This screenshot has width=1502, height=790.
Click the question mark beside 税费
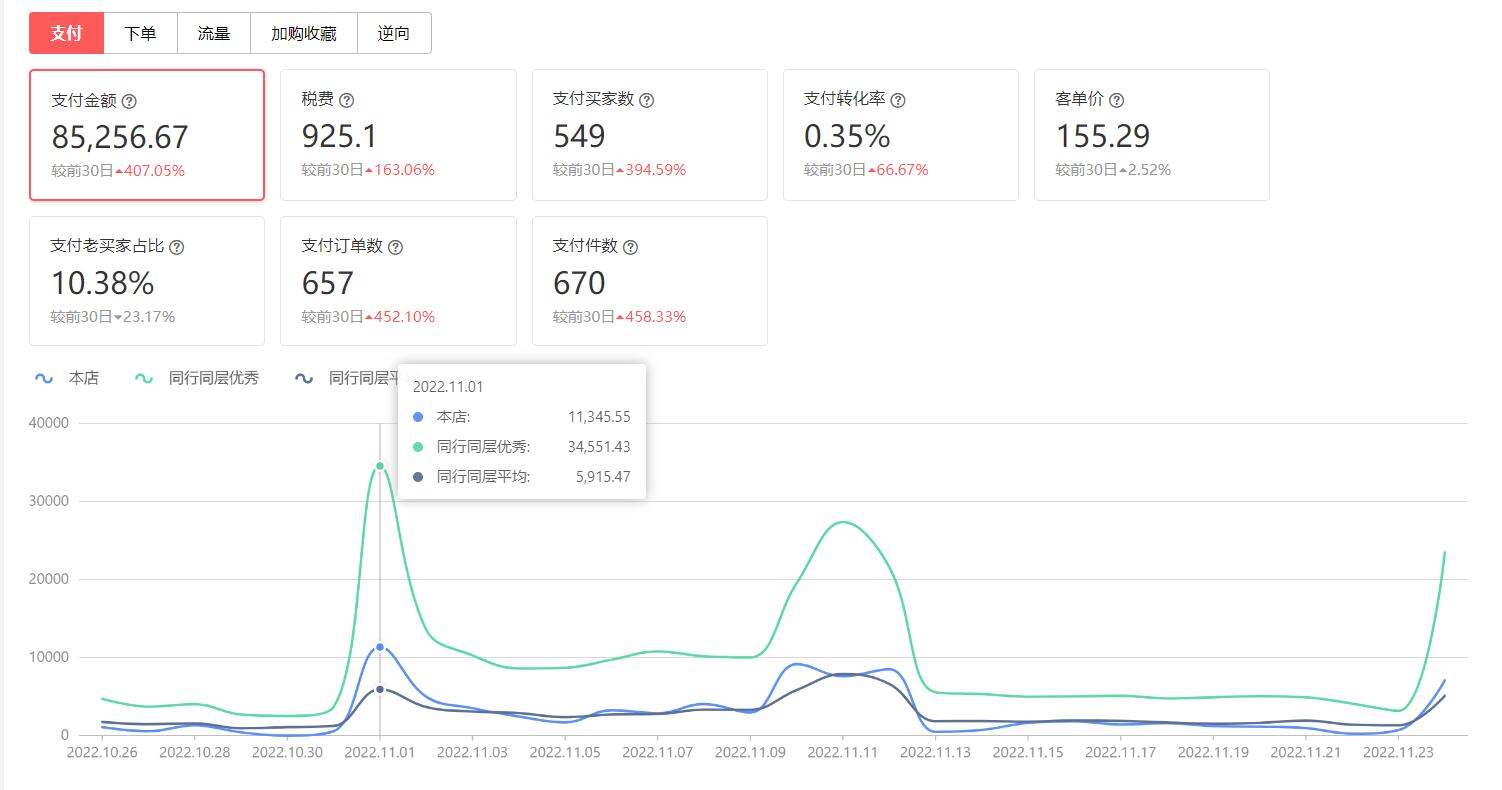click(x=347, y=99)
